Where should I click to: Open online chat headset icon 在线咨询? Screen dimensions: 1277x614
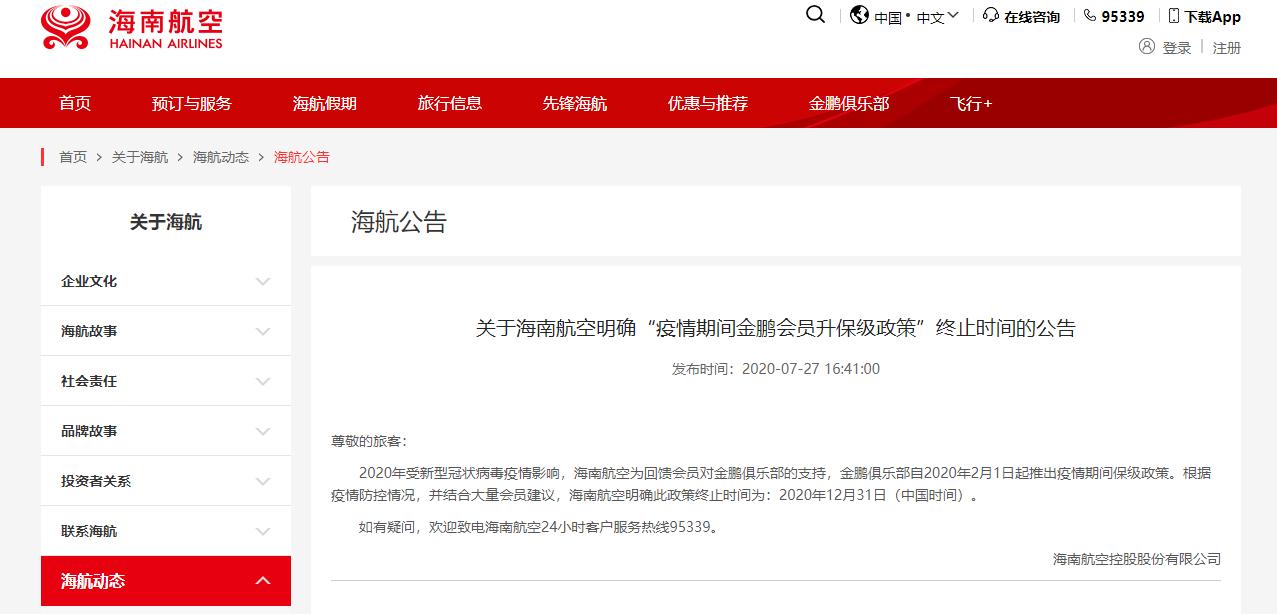click(990, 16)
